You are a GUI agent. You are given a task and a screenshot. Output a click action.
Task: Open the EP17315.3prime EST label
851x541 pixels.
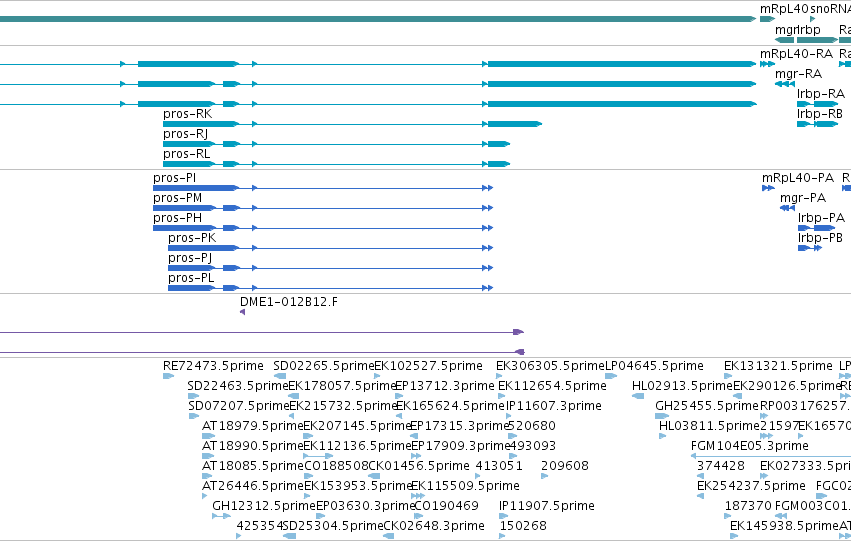460,427
